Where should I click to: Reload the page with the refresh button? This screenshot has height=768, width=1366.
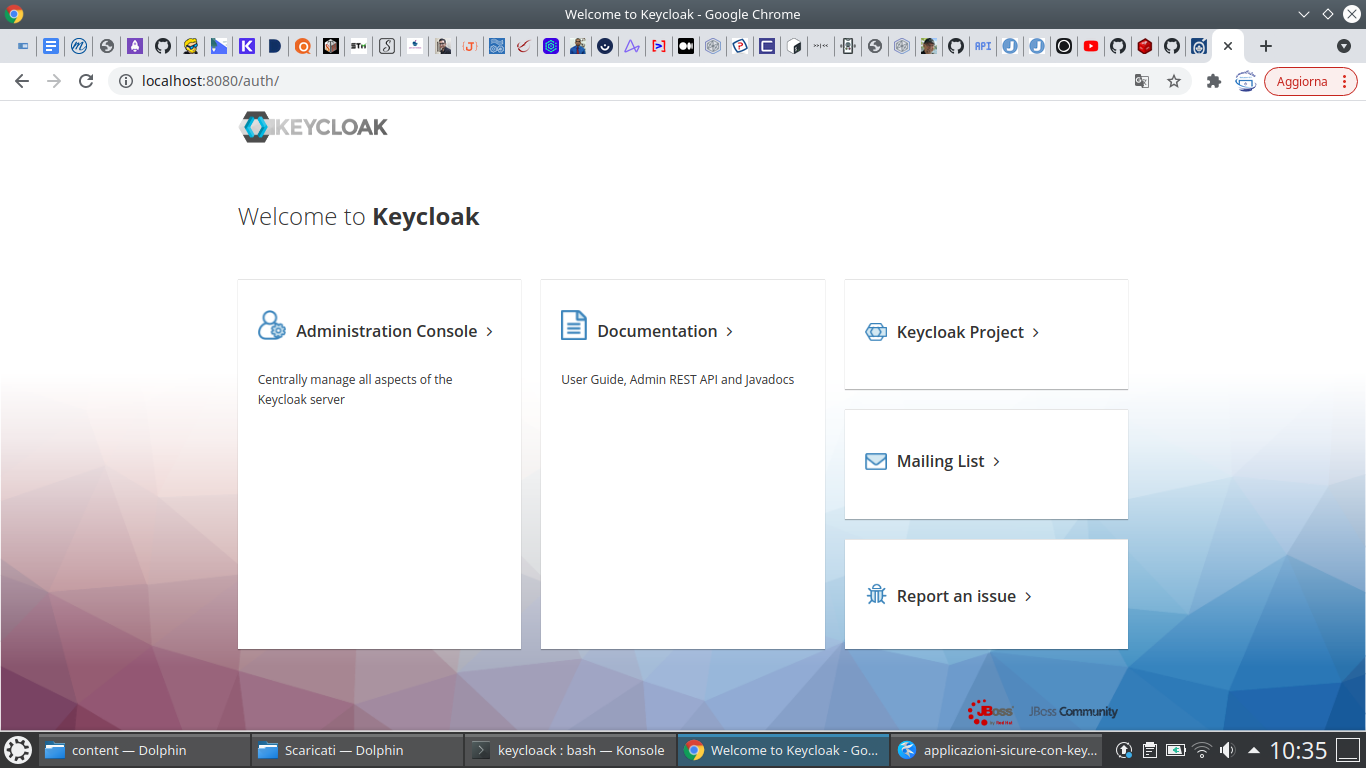tap(86, 81)
